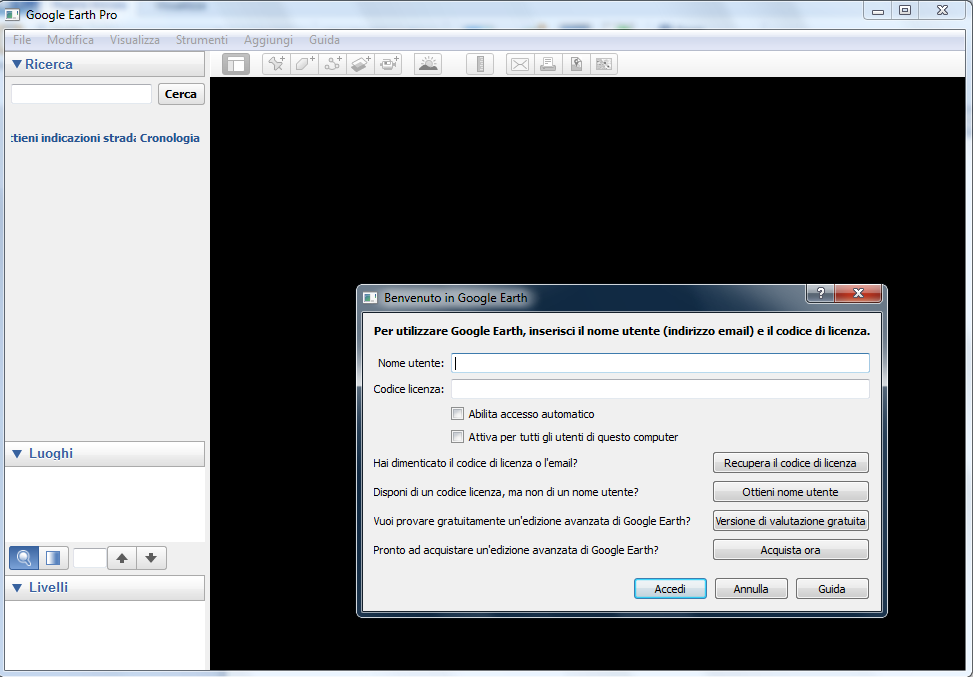
Task: Focus the Nome utente input field
Action: pyautogui.click(x=660, y=363)
